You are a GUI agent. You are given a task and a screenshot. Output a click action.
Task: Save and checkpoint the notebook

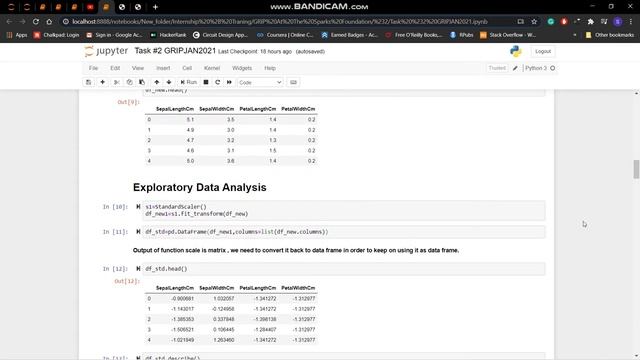(89, 82)
